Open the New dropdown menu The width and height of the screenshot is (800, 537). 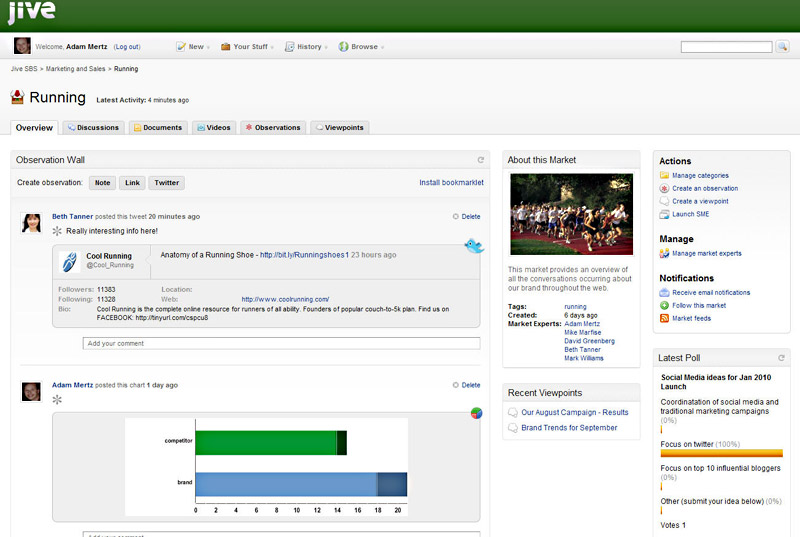pos(193,47)
